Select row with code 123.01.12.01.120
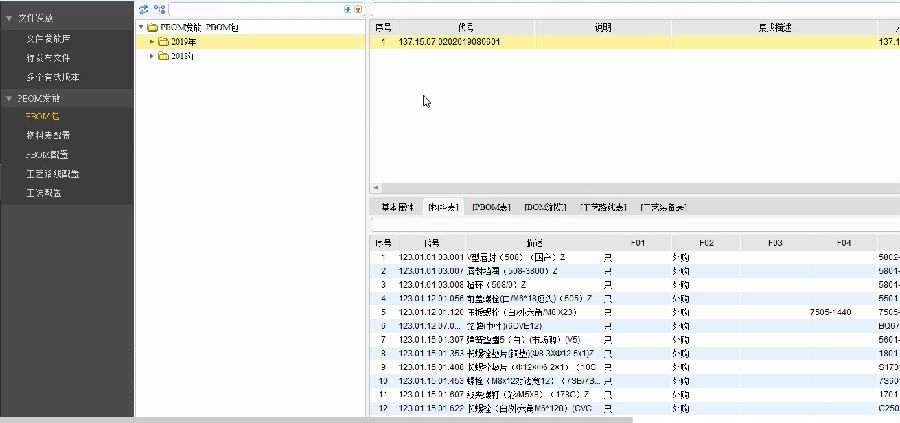Screen dimensions: 900x423 (635, 312)
